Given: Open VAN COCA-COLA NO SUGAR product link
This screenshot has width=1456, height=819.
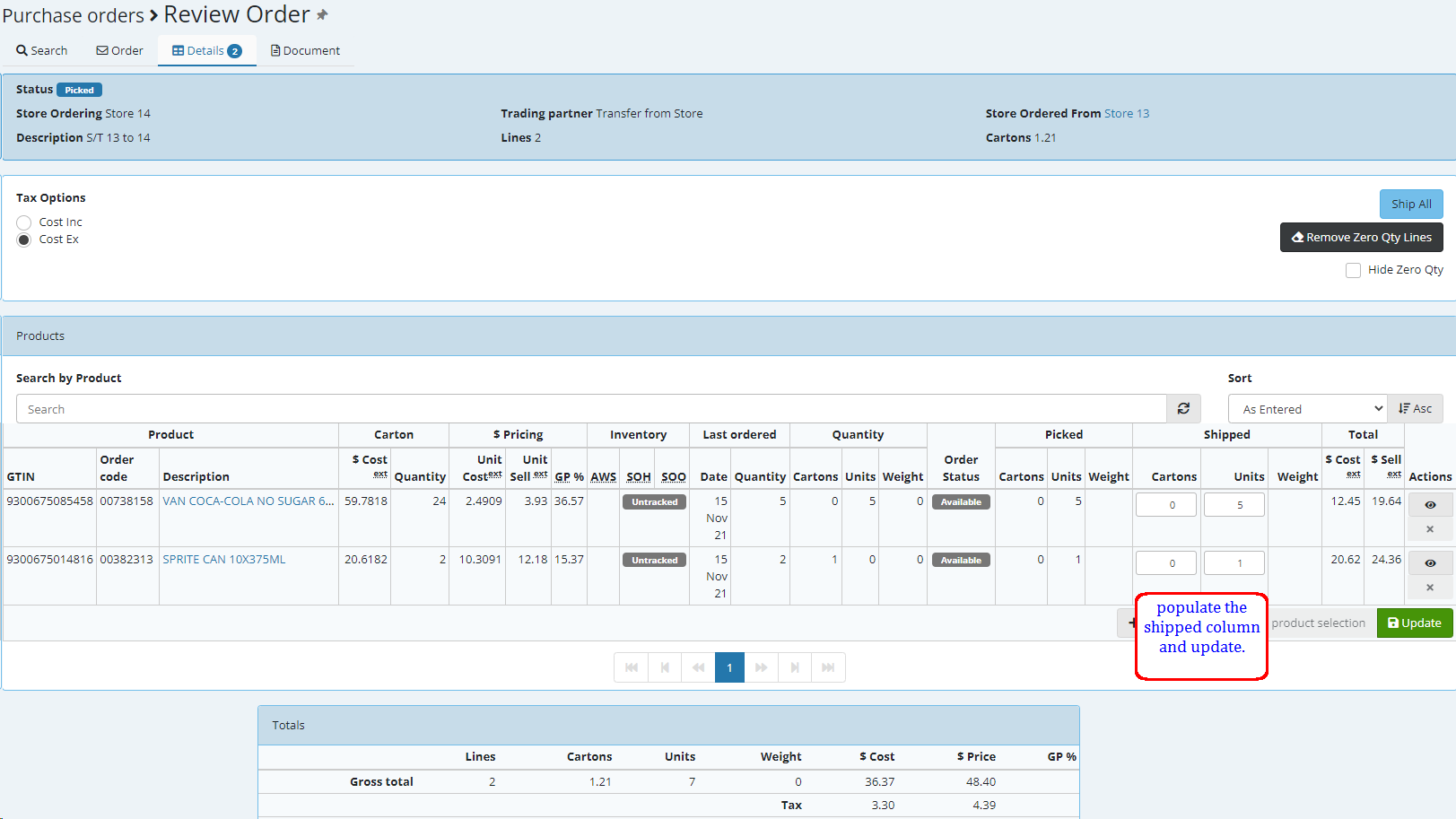Looking at the screenshot, I should [x=248, y=501].
